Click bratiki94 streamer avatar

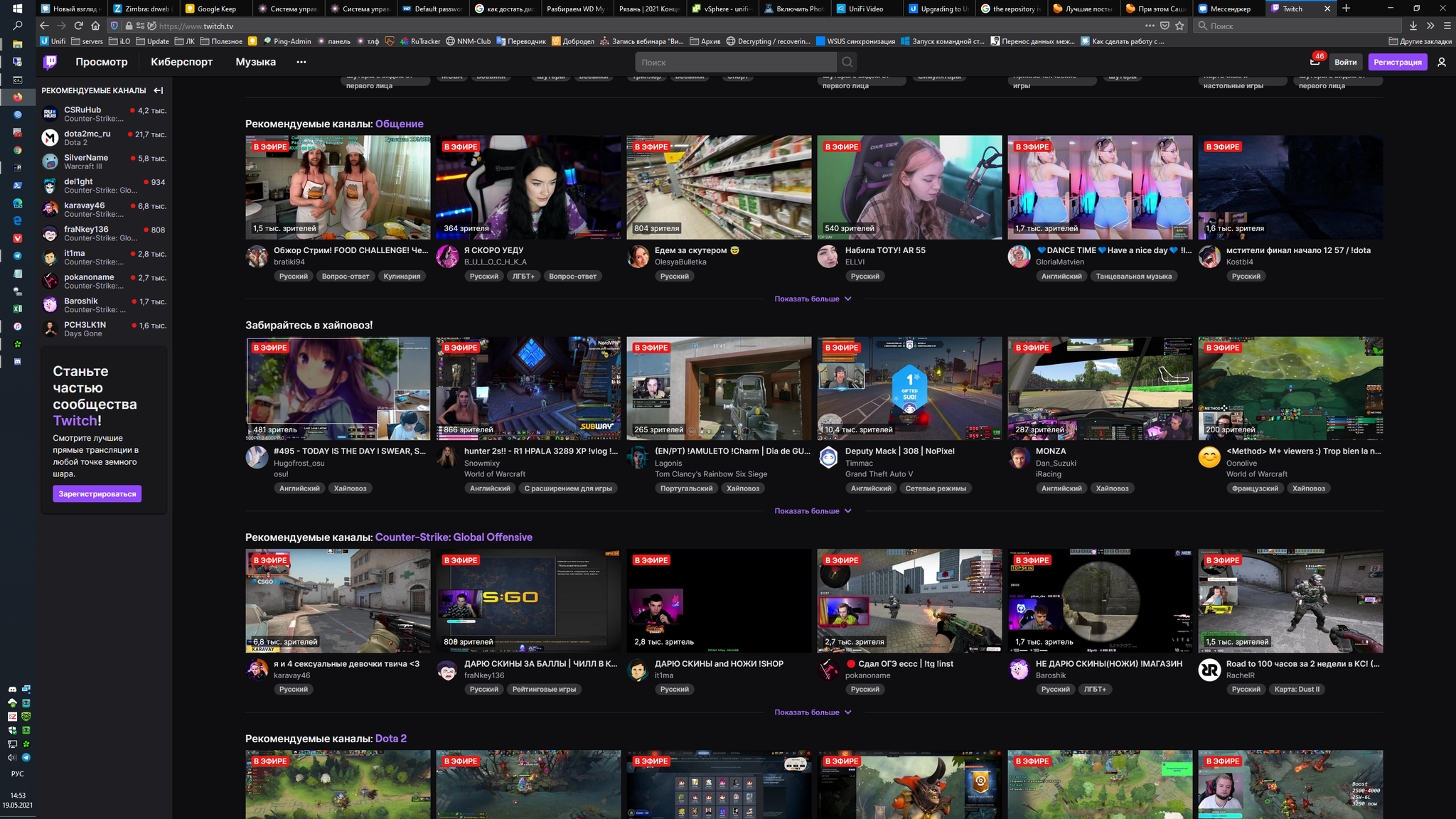pos(257,257)
